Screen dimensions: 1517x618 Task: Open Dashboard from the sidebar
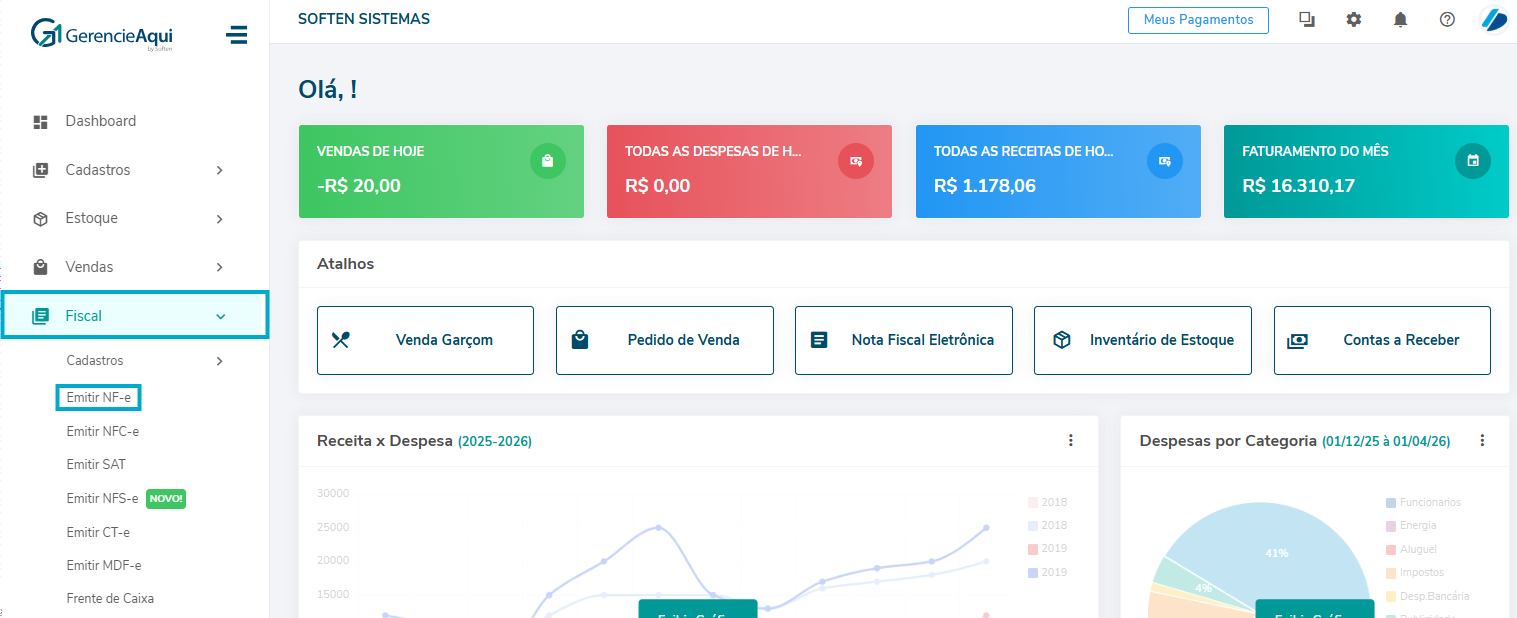pos(100,121)
